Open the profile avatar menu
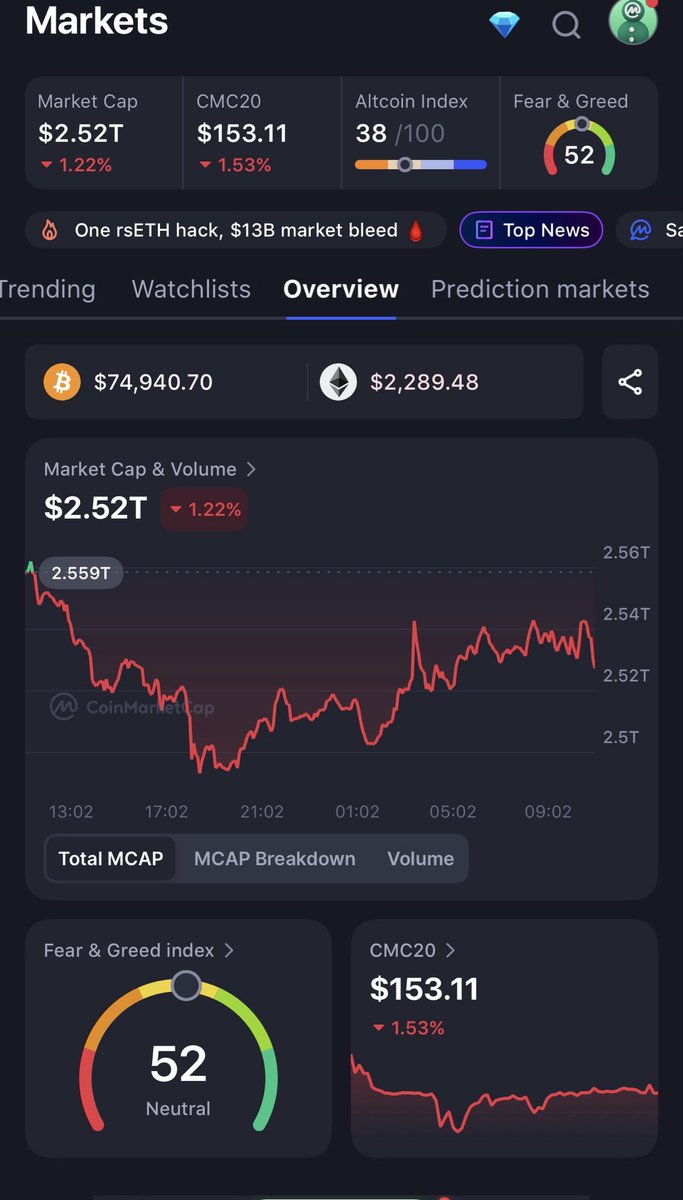 (633, 22)
